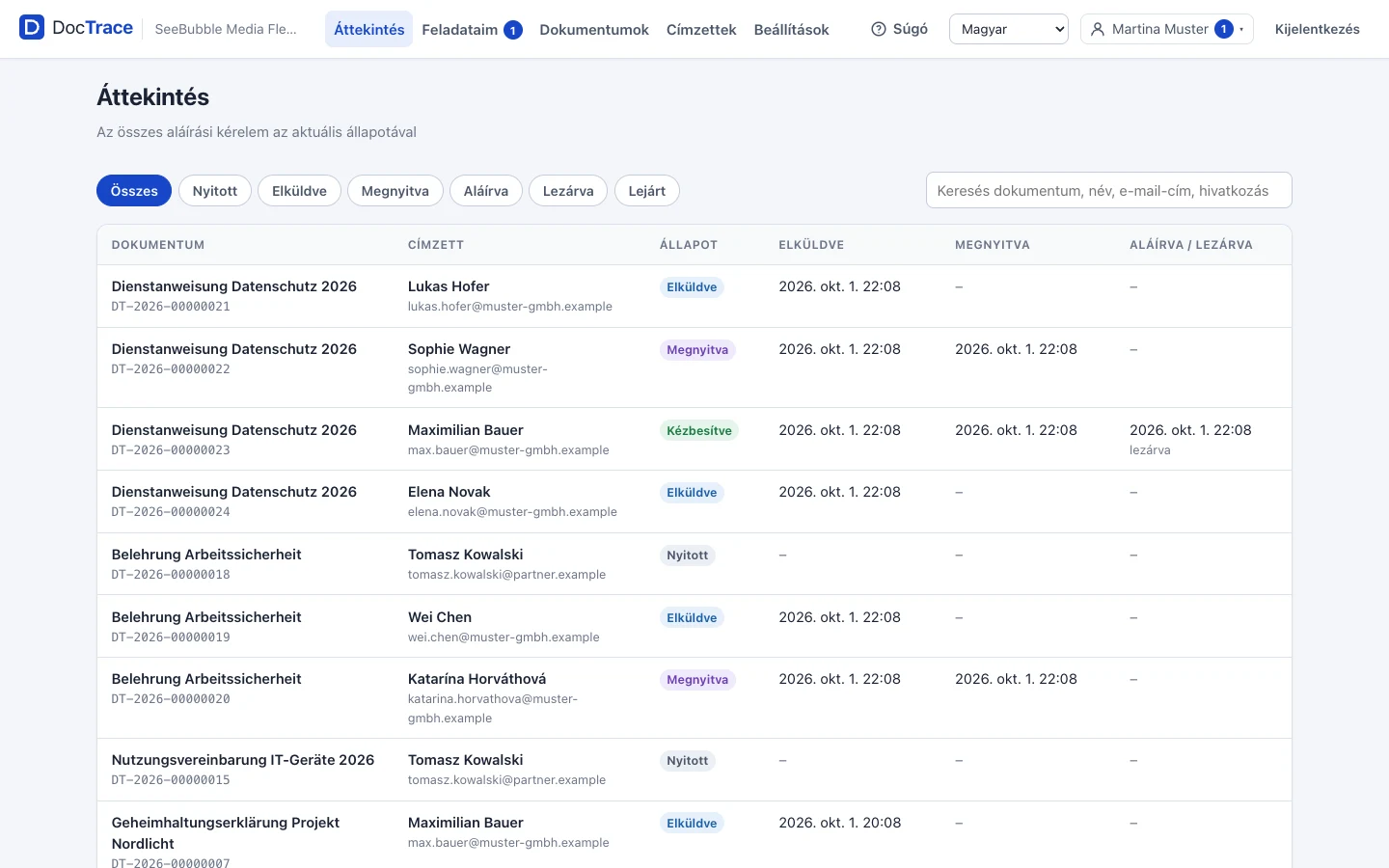Click the notification badge on Feladataim
1389x868 pixels.
pyautogui.click(x=513, y=30)
